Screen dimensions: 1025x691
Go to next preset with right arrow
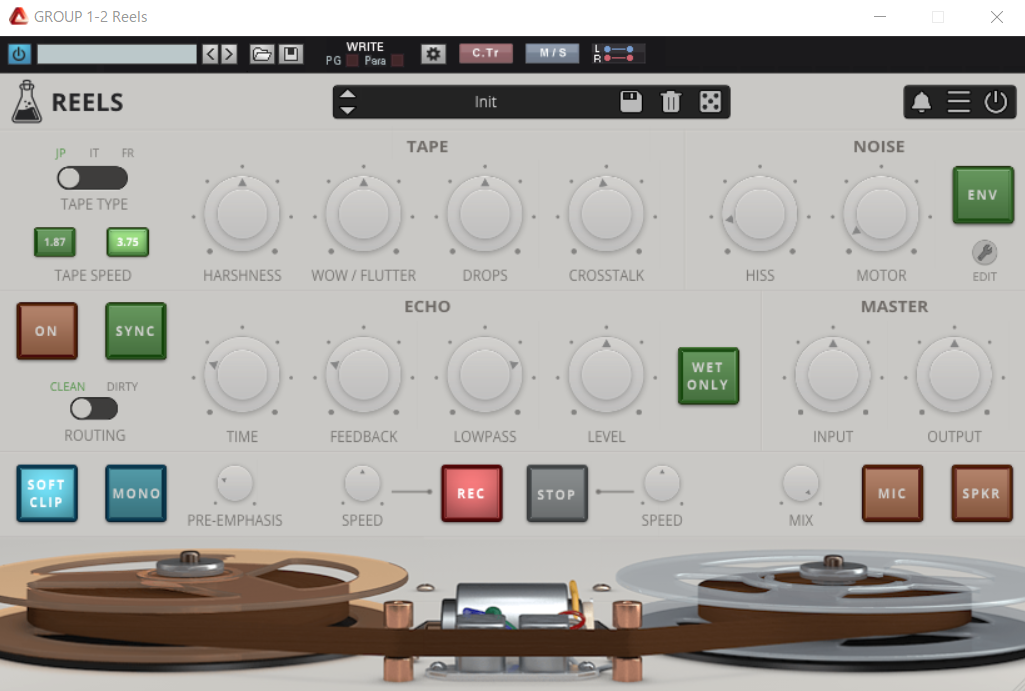coord(229,54)
